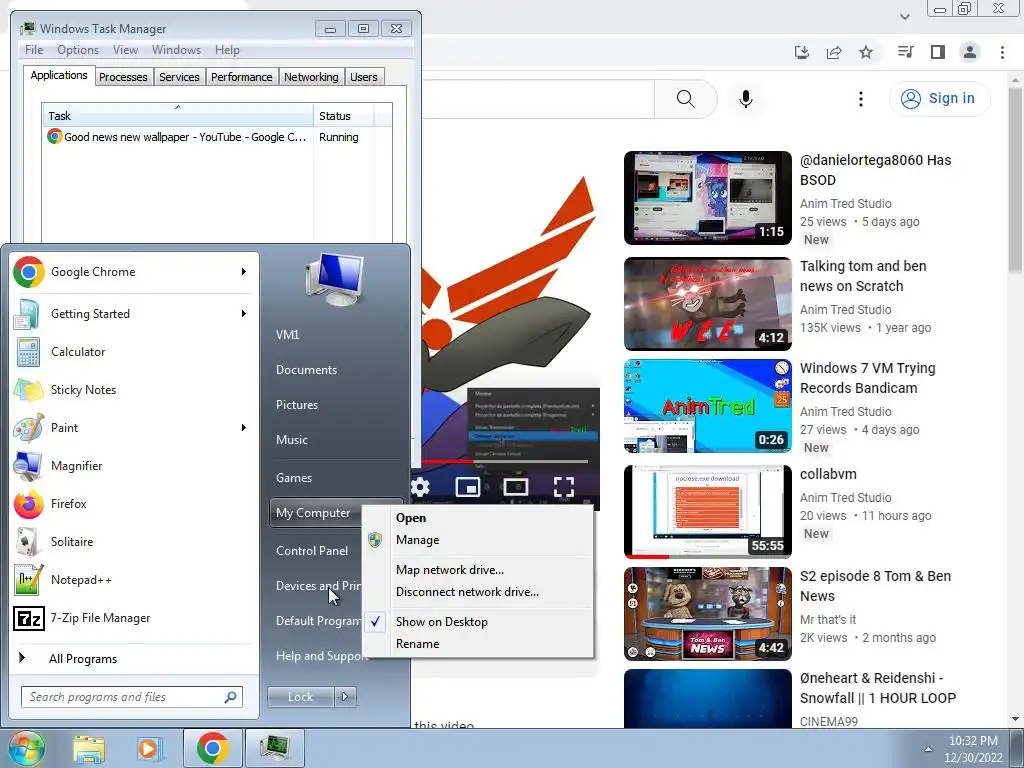Select Good news new wallpaper task row

pos(217,137)
